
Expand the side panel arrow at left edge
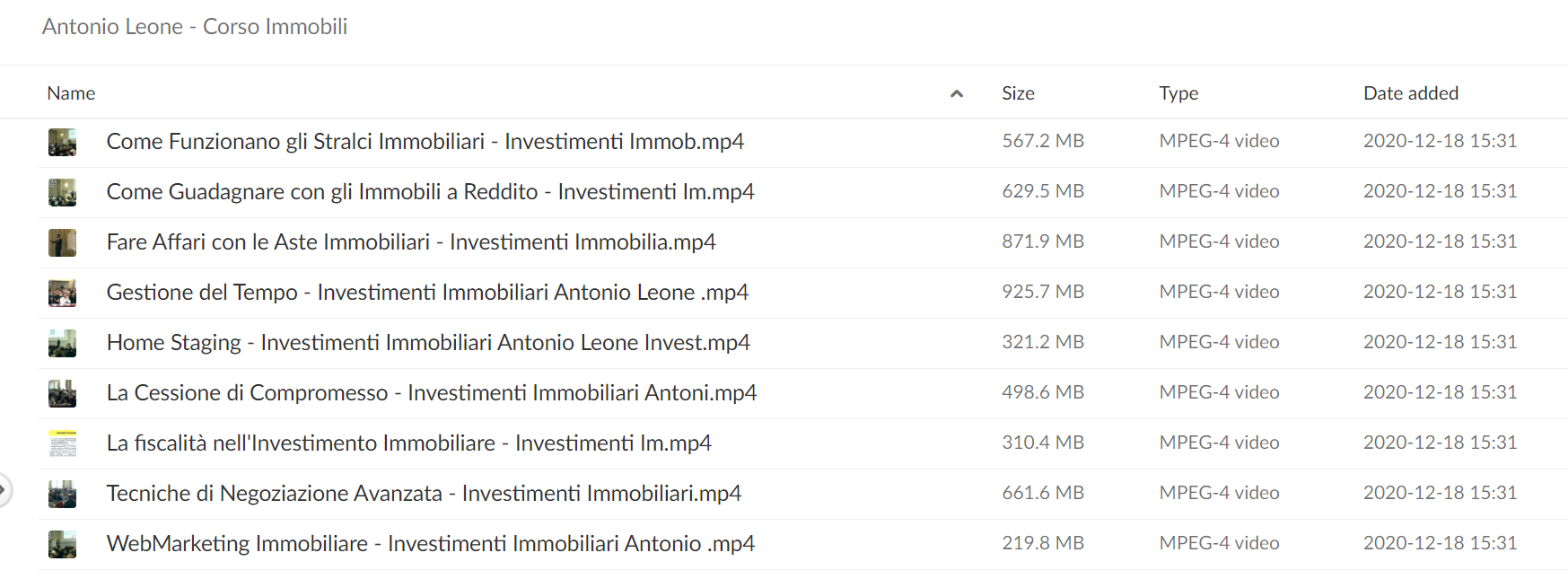(x=4, y=490)
